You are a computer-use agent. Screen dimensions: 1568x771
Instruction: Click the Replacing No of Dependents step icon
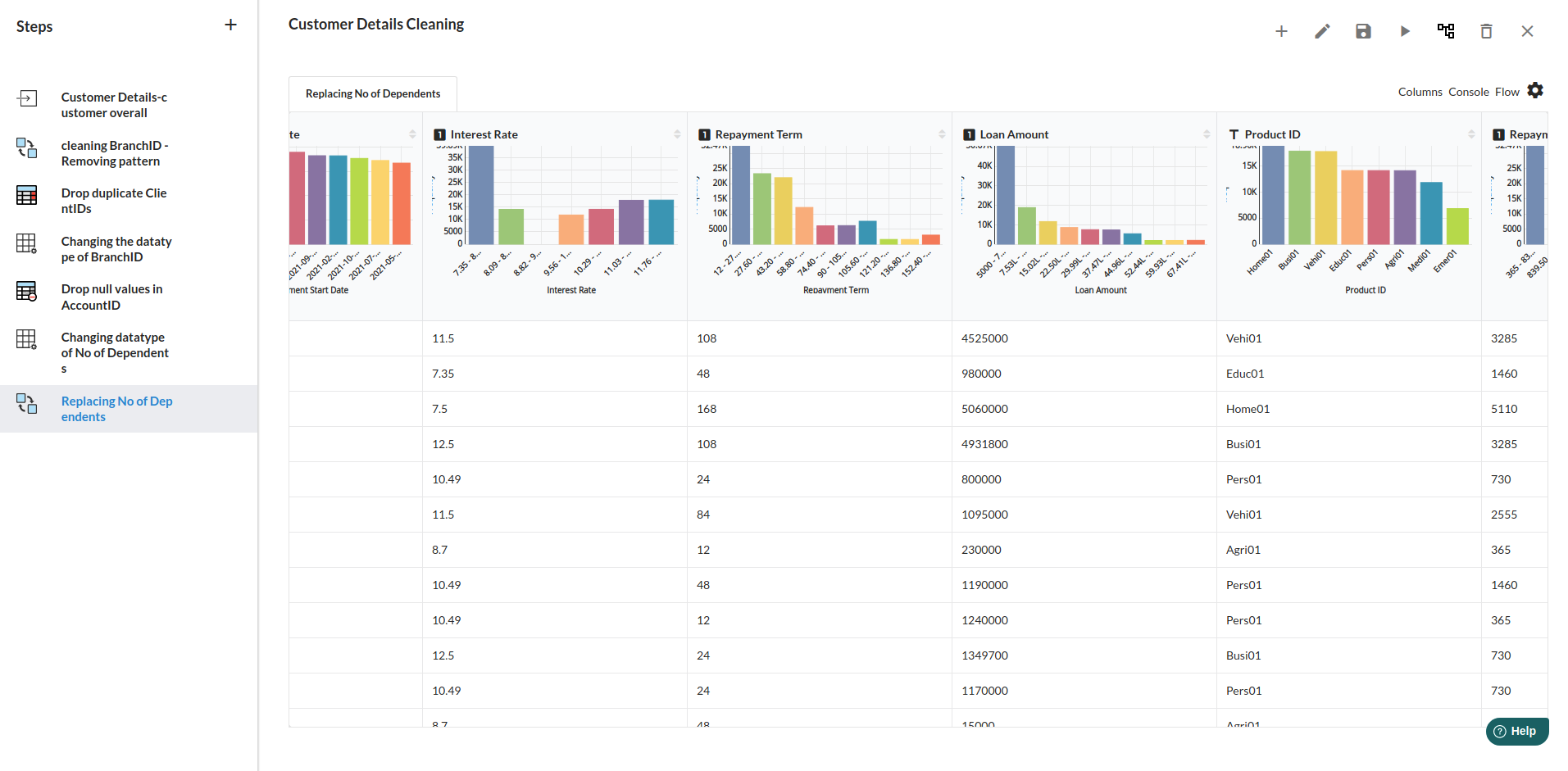click(27, 403)
